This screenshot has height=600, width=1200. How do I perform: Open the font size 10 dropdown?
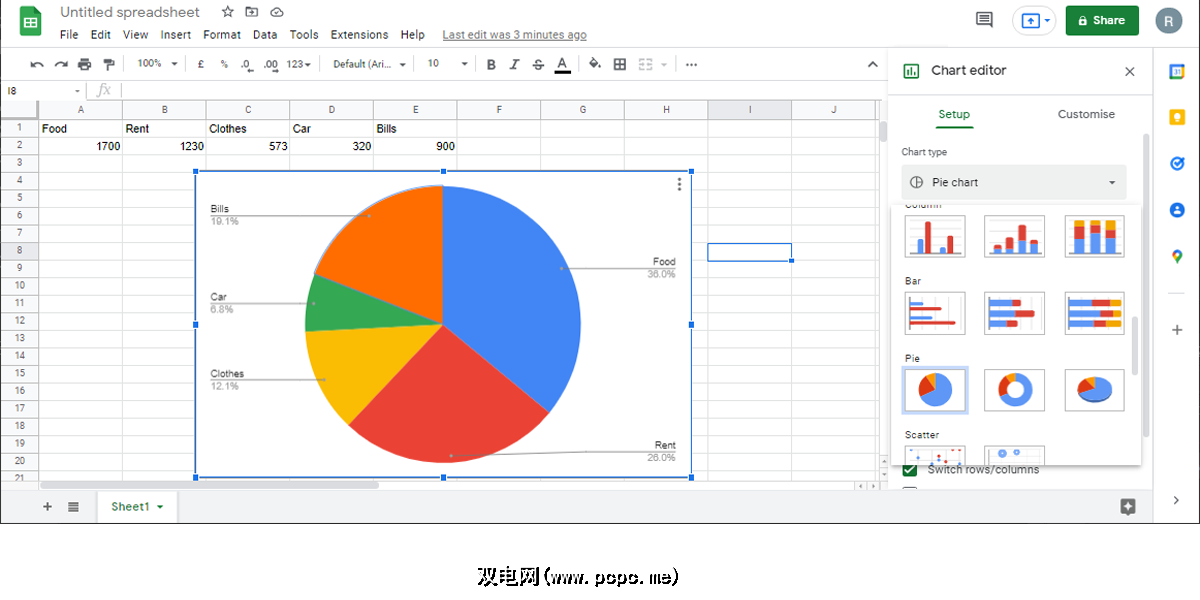447,64
